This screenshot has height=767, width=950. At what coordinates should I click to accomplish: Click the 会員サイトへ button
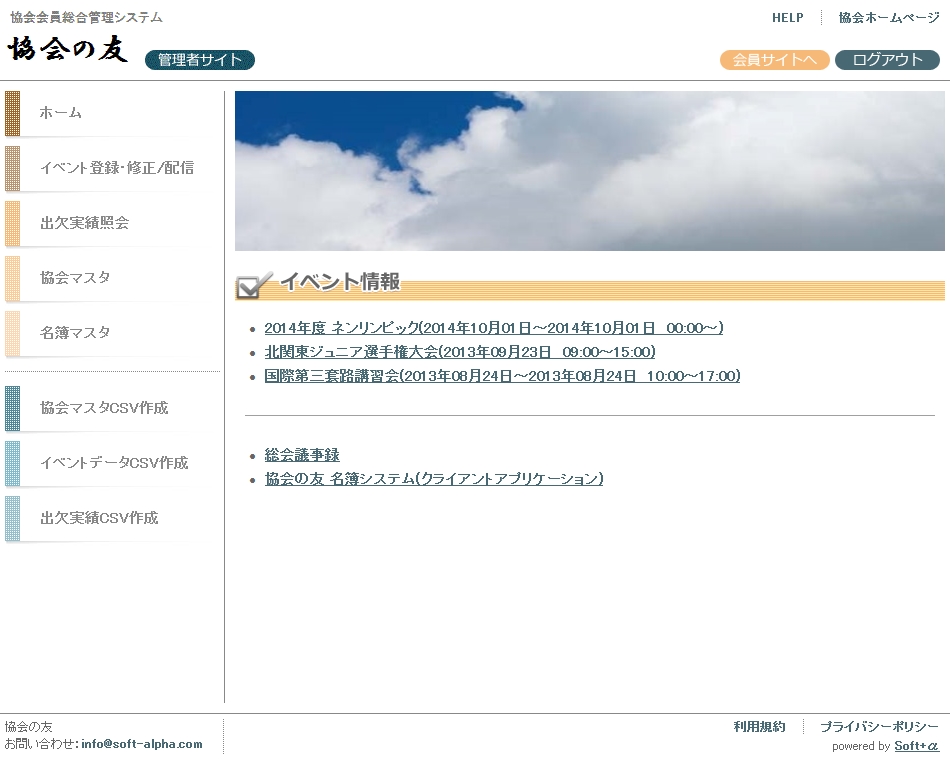[774, 60]
